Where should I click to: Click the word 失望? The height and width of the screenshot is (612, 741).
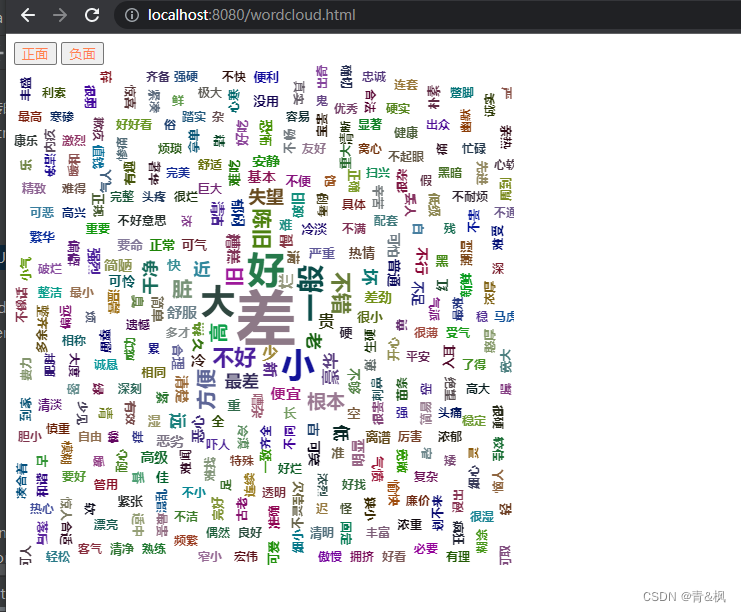266,197
